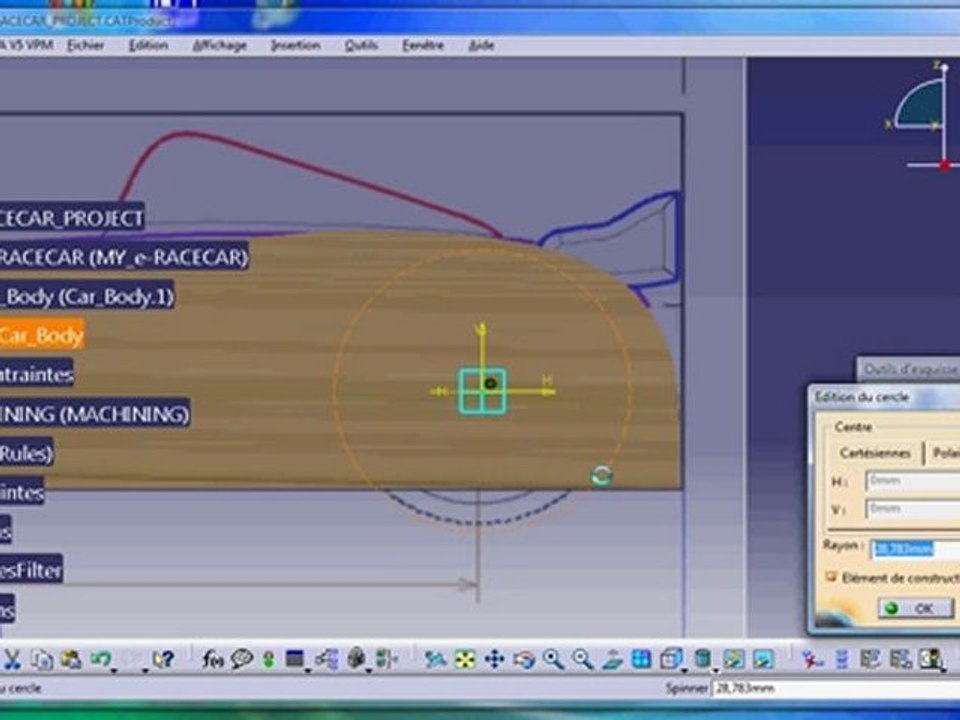The width and height of the screenshot is (960, 720).
Task: Open the dropdown of the rightmost toolbar icon
Action: [x=945, y=672]
